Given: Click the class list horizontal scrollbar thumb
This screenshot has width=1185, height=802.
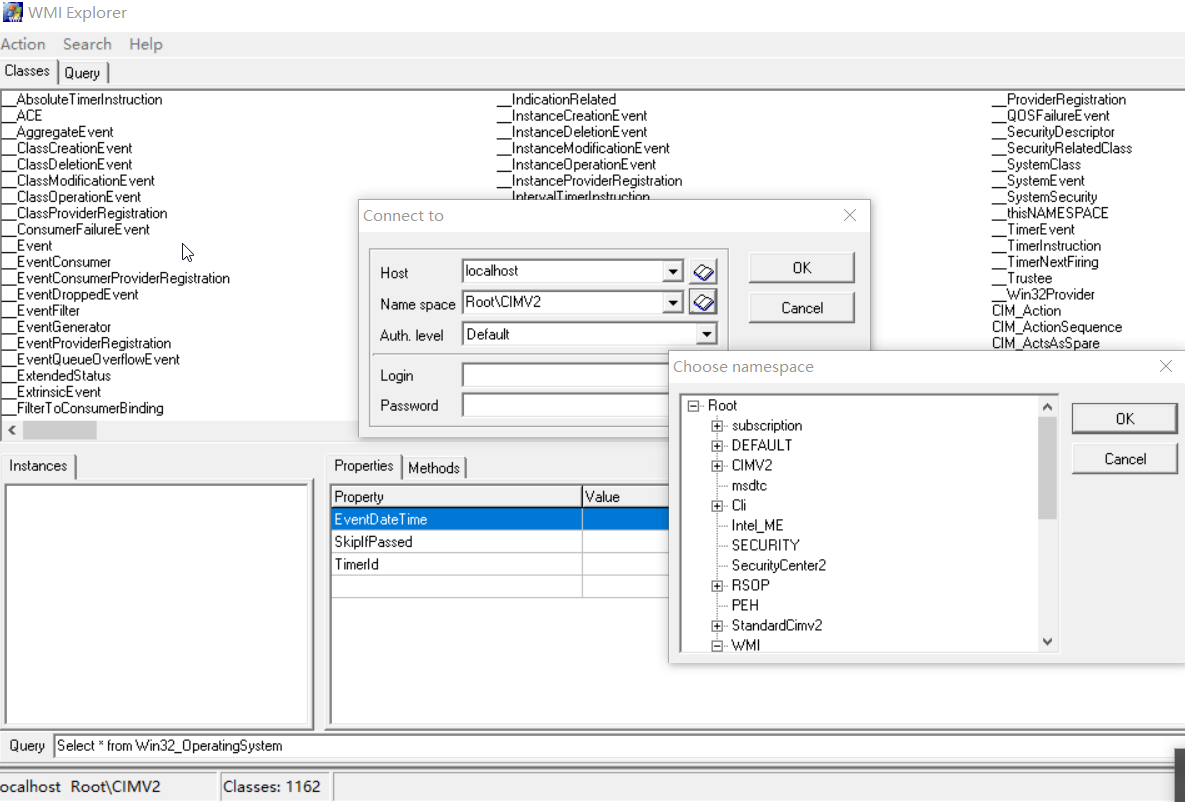Looking at the screenshot, I should 59,430.
